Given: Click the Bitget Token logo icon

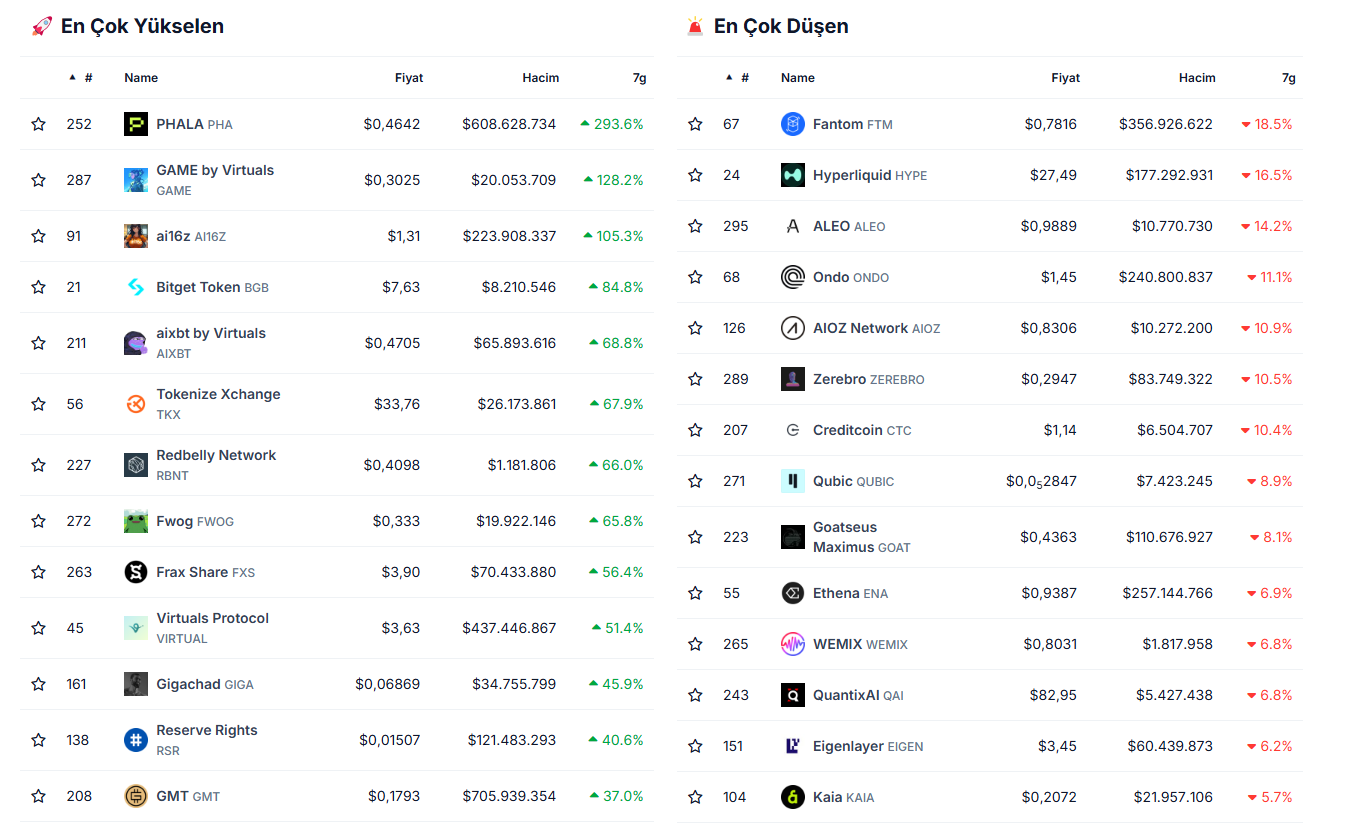Looking at the screenshot, I should pyautogui.click(x=136, y=287).
